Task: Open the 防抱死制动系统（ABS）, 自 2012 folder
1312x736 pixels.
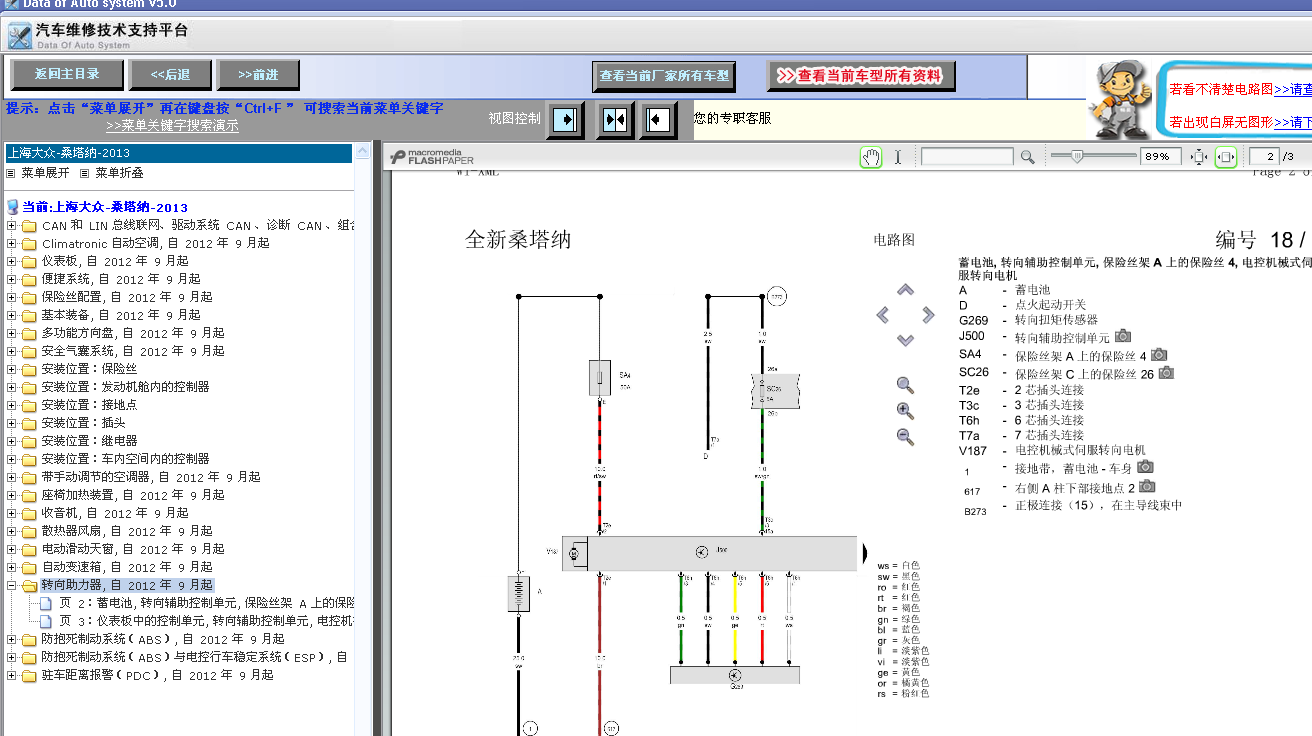Action: coord(162,639)
